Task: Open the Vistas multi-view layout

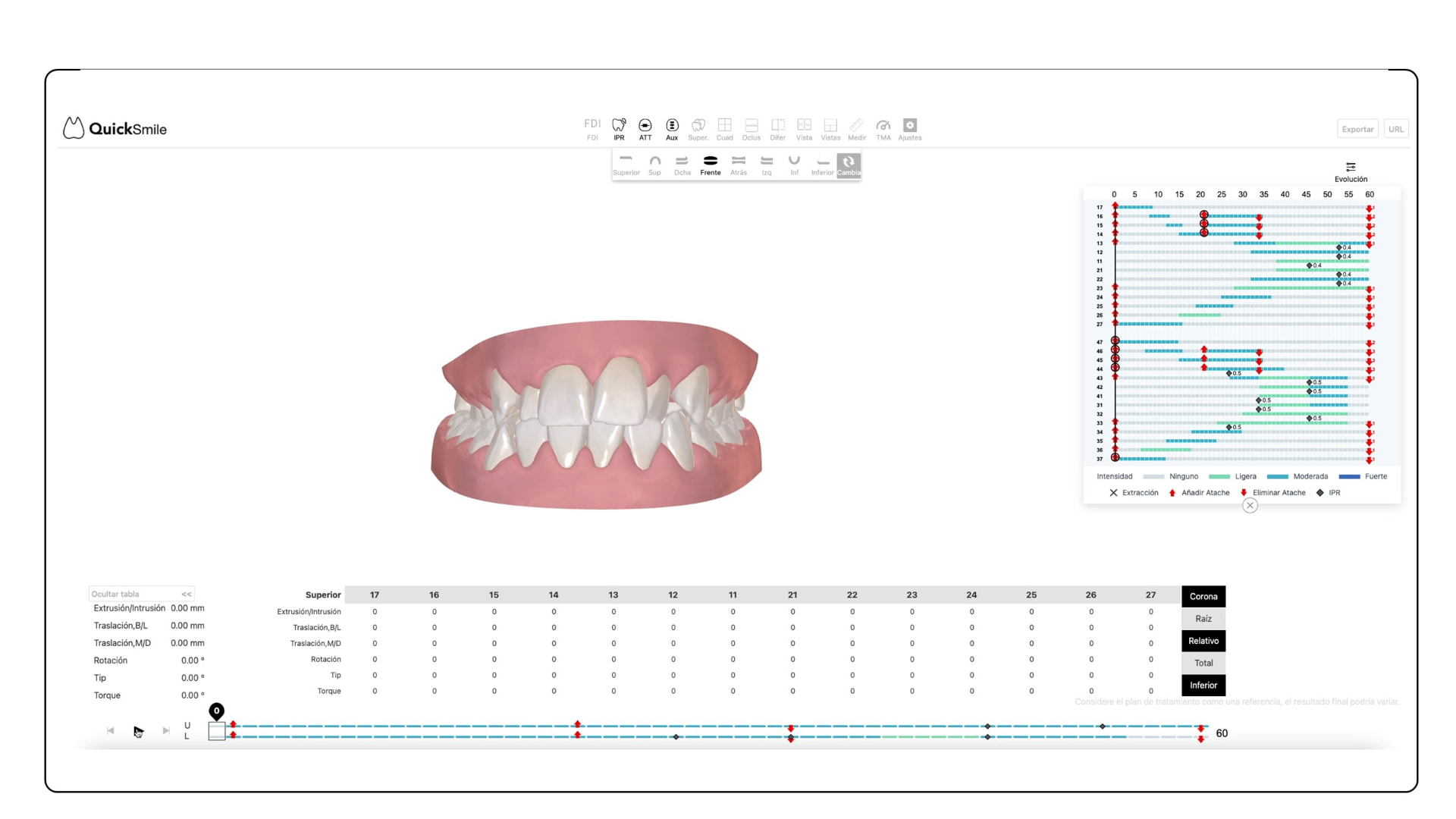Action: coord(830,129)
